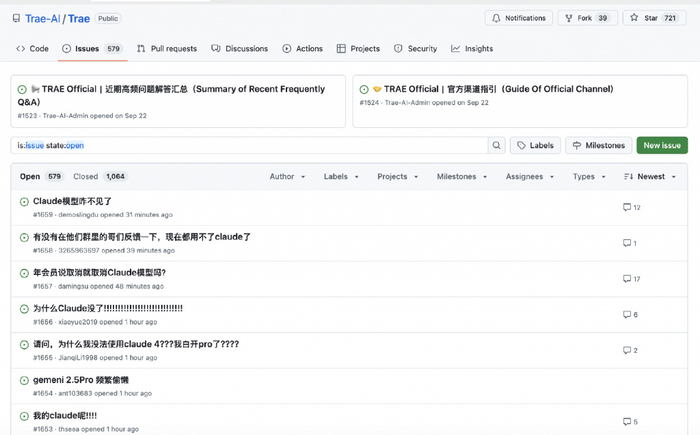700x435 pixels.
Task: Create a New issue
Action: pos(662,145)
